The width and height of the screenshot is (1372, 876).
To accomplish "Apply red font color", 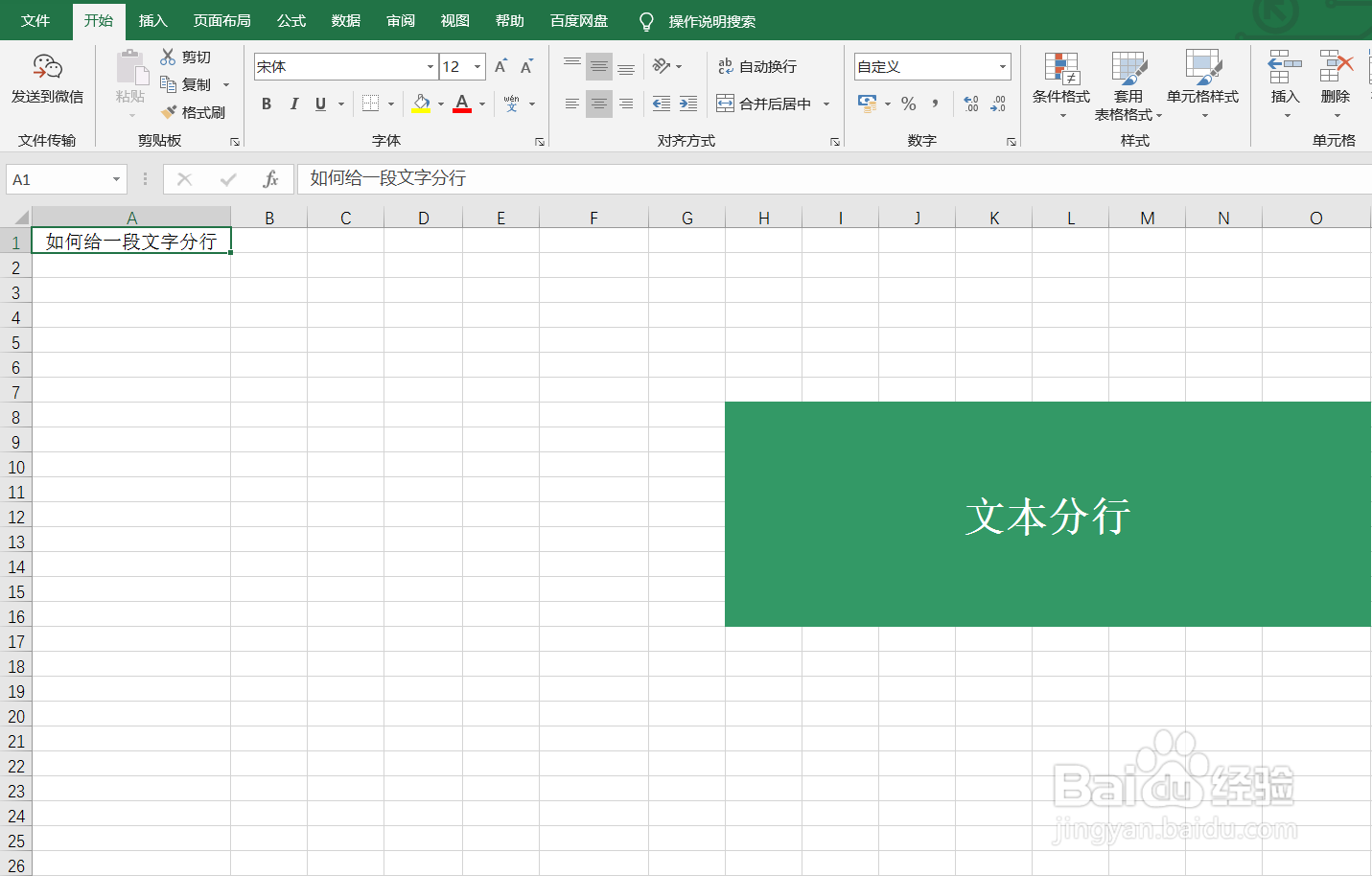I will point(462,104).
